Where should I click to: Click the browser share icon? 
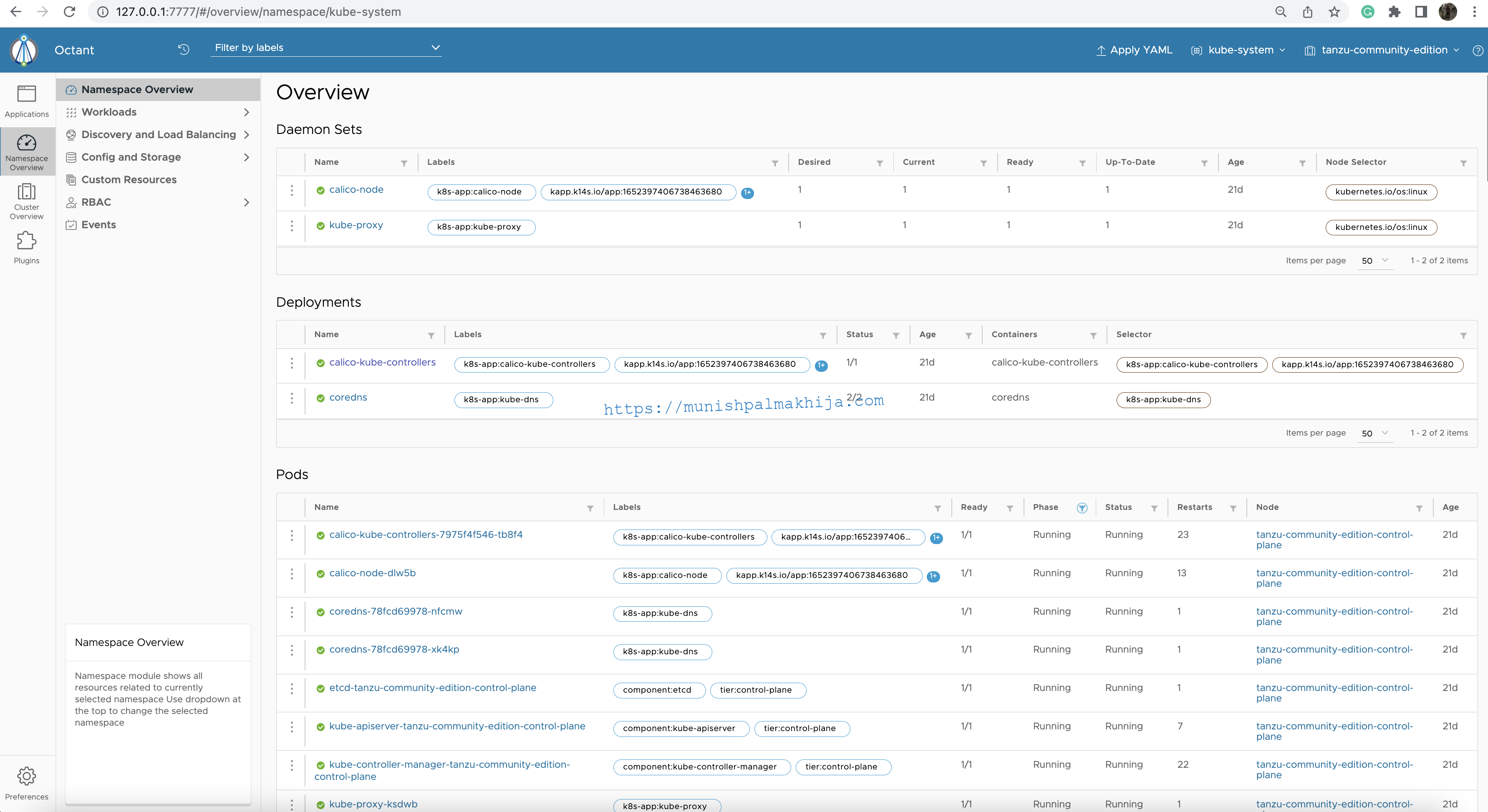click(x=1308, y=12)
